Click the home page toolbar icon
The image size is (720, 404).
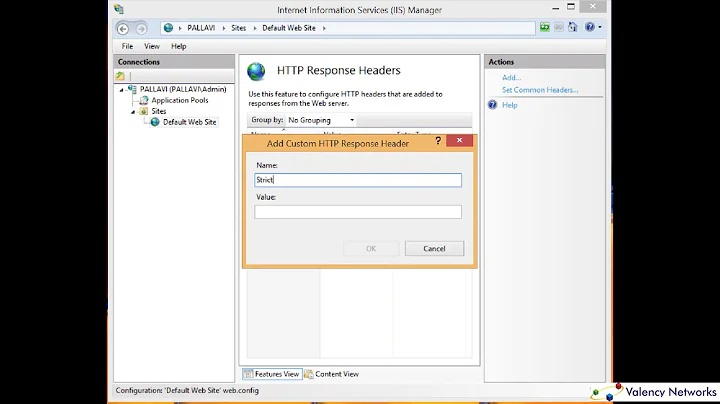coord(573,27)
